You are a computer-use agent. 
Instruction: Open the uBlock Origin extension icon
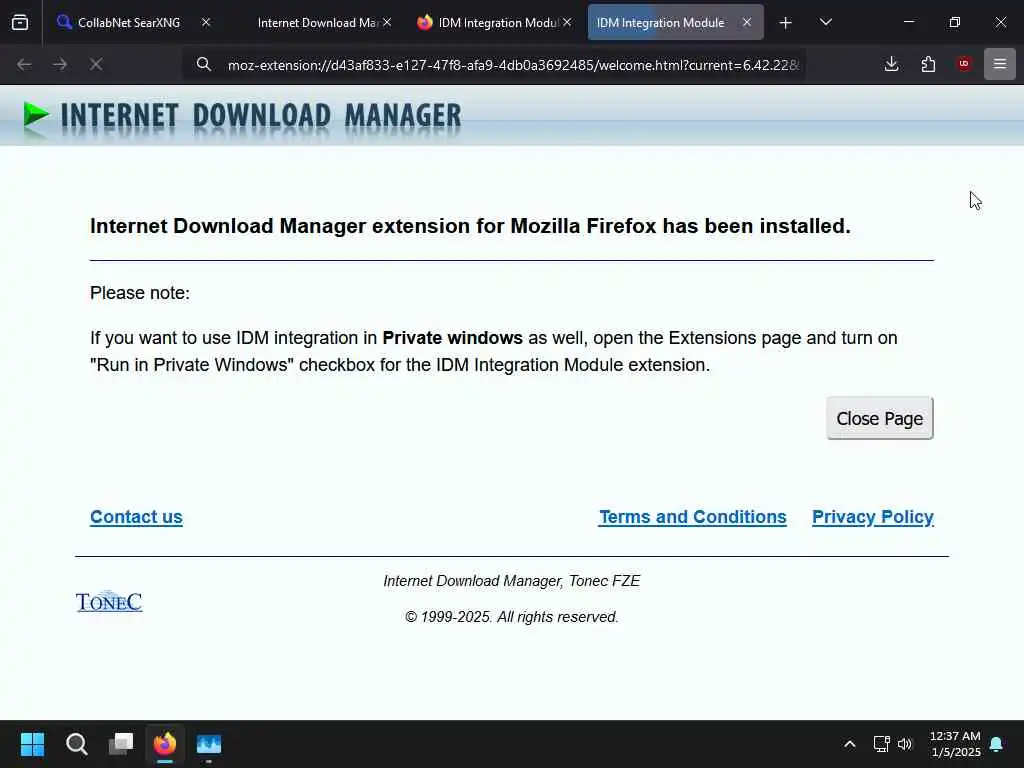pos(964,64)
